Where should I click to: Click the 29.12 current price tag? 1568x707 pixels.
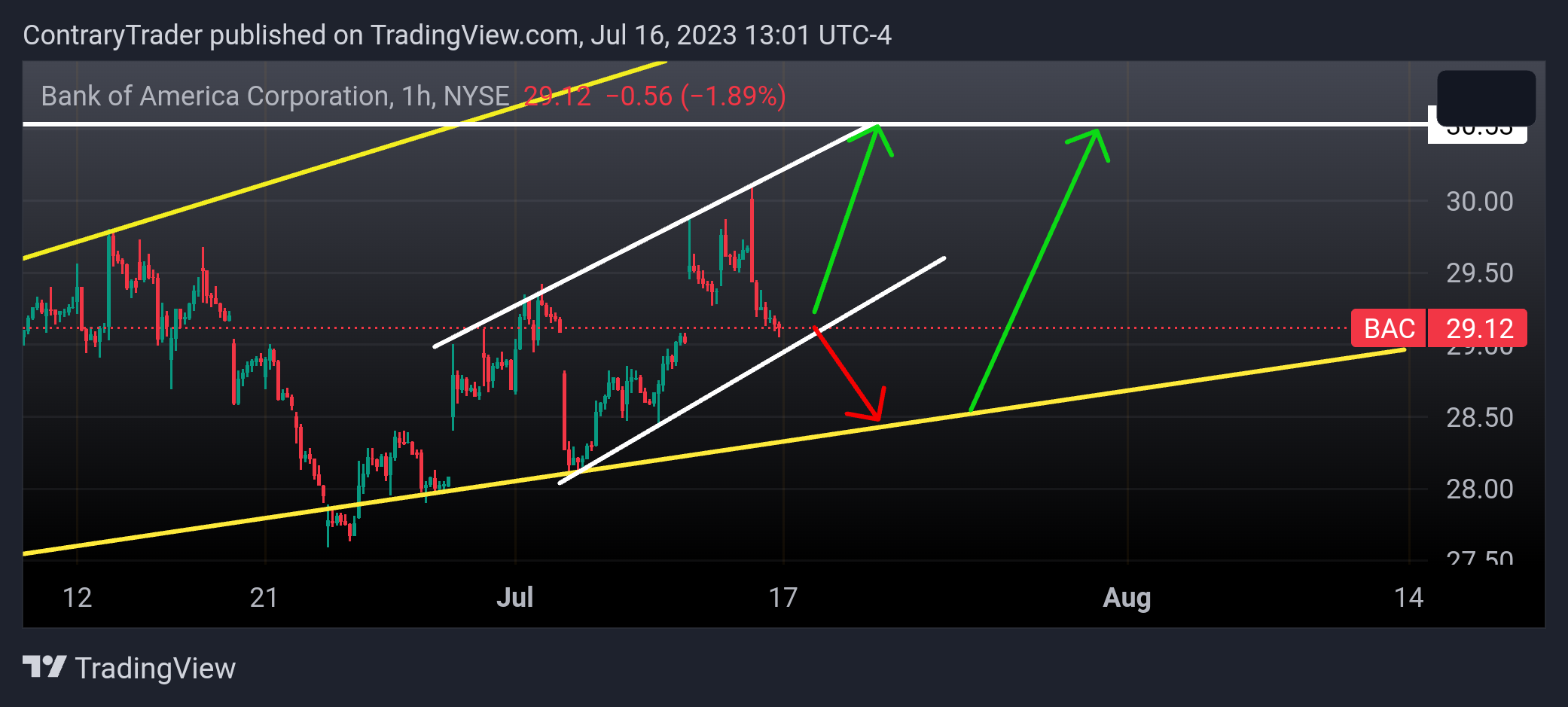(x=1478, y=328)
